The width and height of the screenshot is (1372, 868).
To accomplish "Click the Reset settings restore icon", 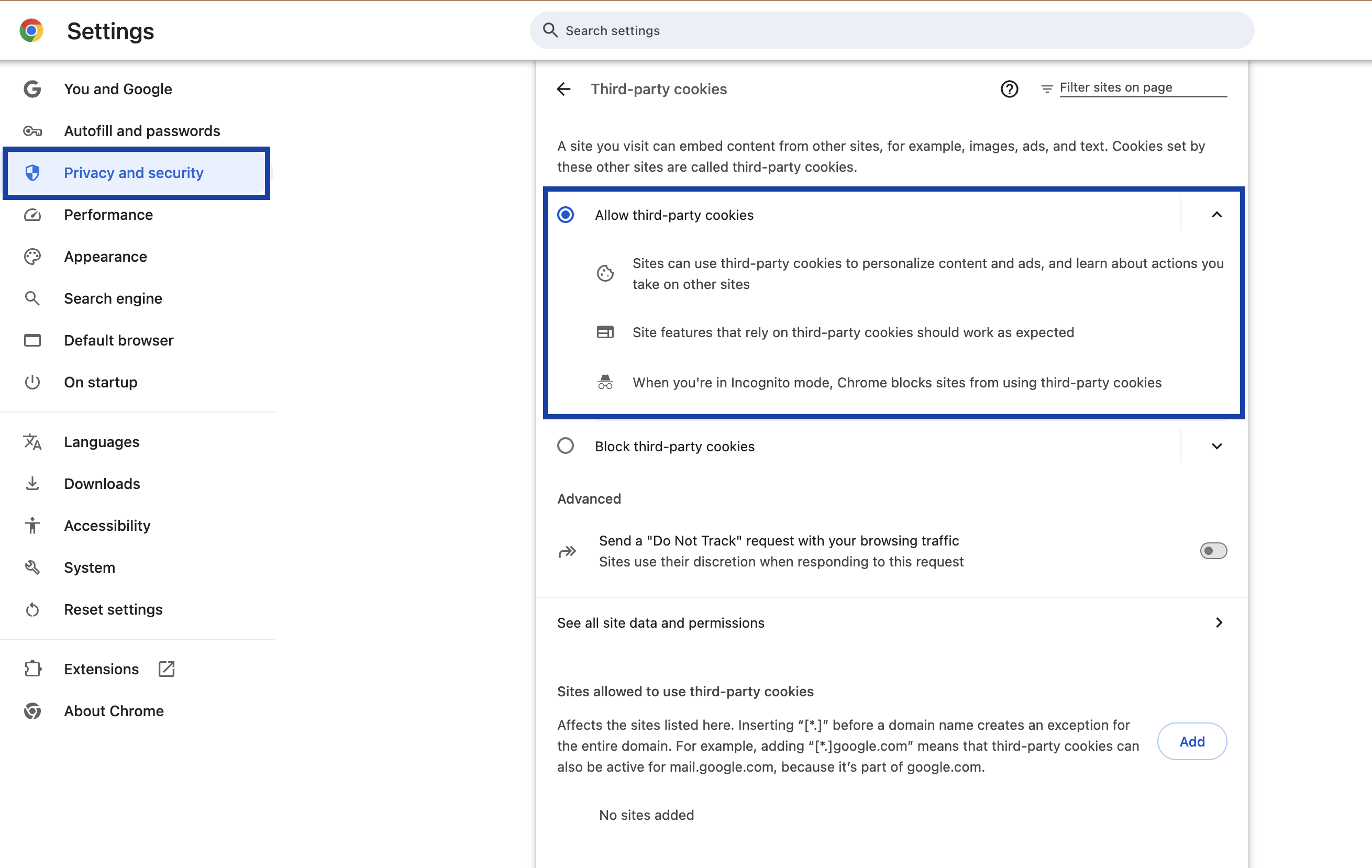I will (32, 609).
